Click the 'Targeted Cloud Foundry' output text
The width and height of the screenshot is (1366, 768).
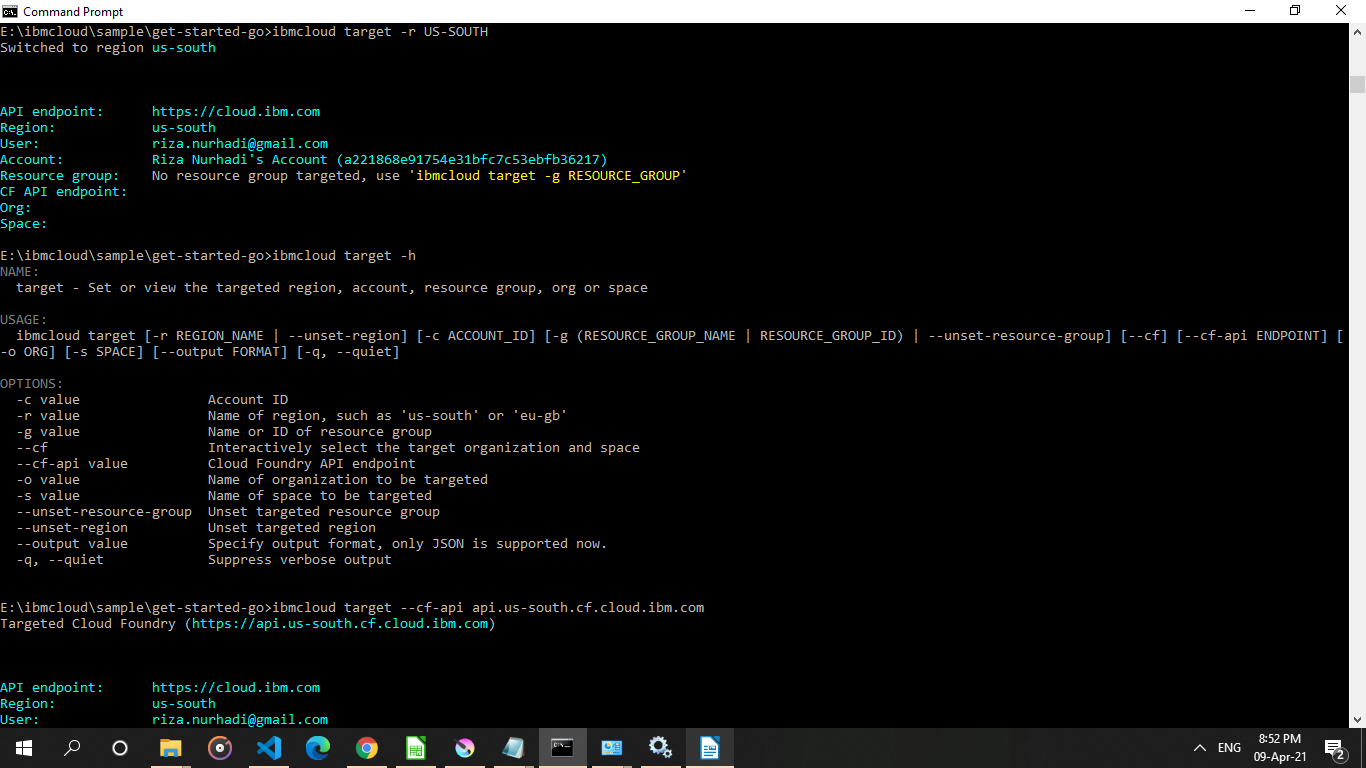pyautogui.click(x=88, y=624)
